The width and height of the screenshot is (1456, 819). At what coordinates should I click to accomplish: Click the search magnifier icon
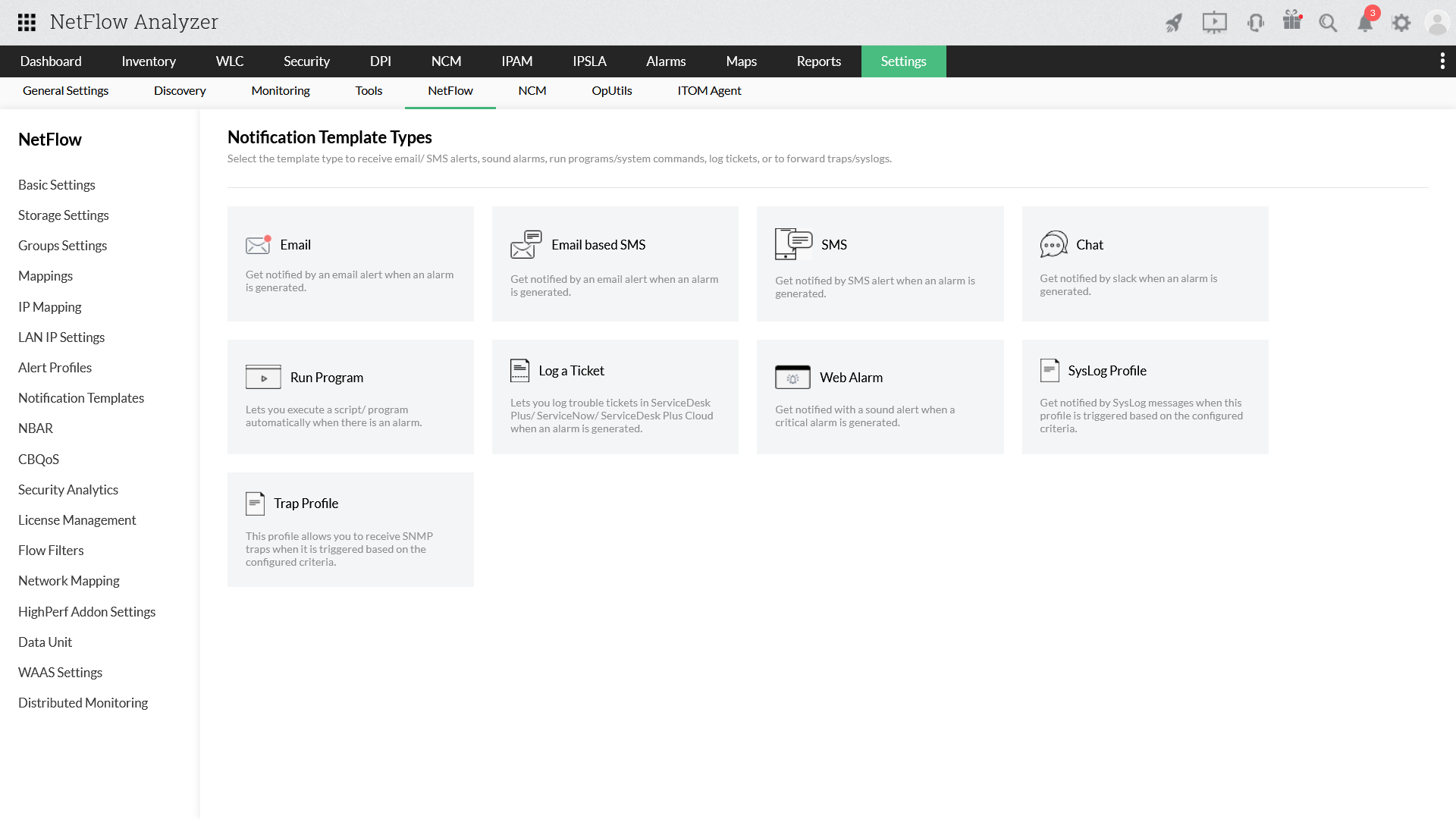point(1328,23)
